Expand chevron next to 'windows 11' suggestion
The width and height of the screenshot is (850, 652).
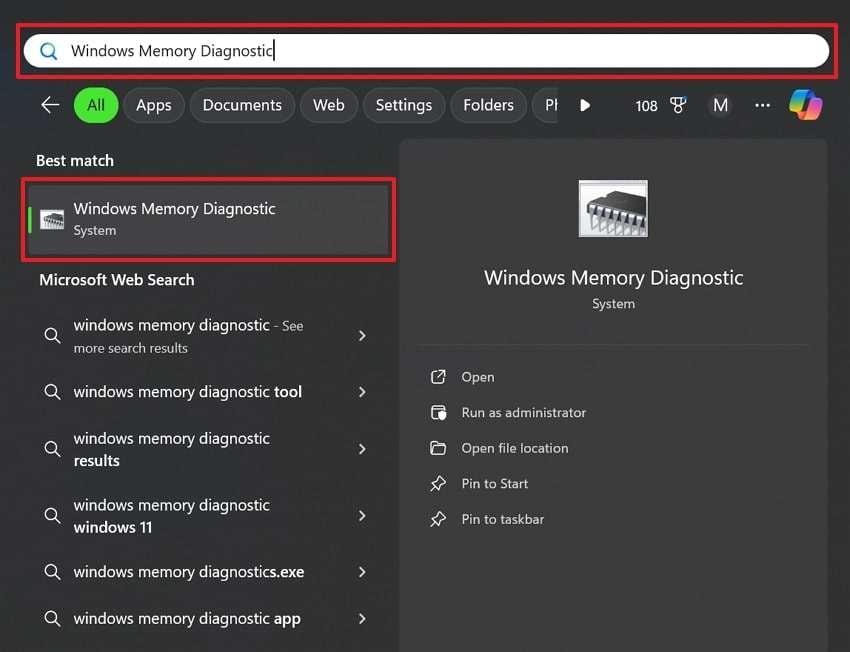[362, 516]
